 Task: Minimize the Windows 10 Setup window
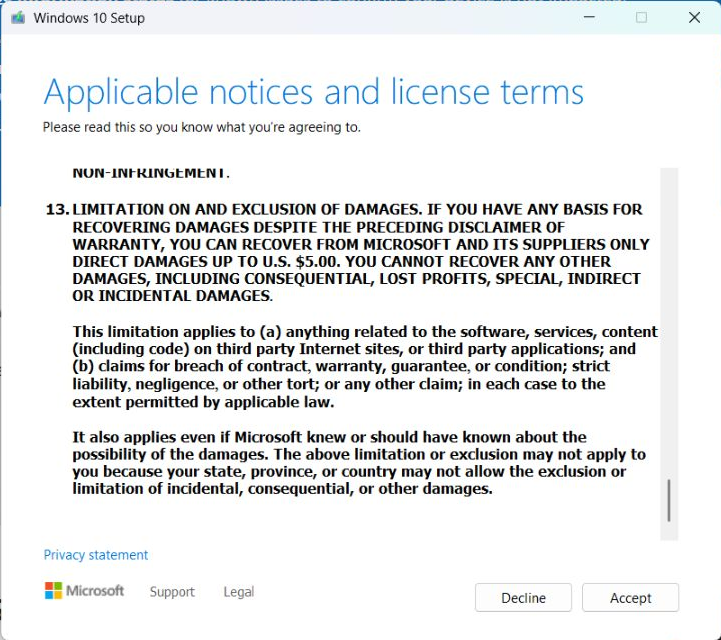[x=589, y=17]
